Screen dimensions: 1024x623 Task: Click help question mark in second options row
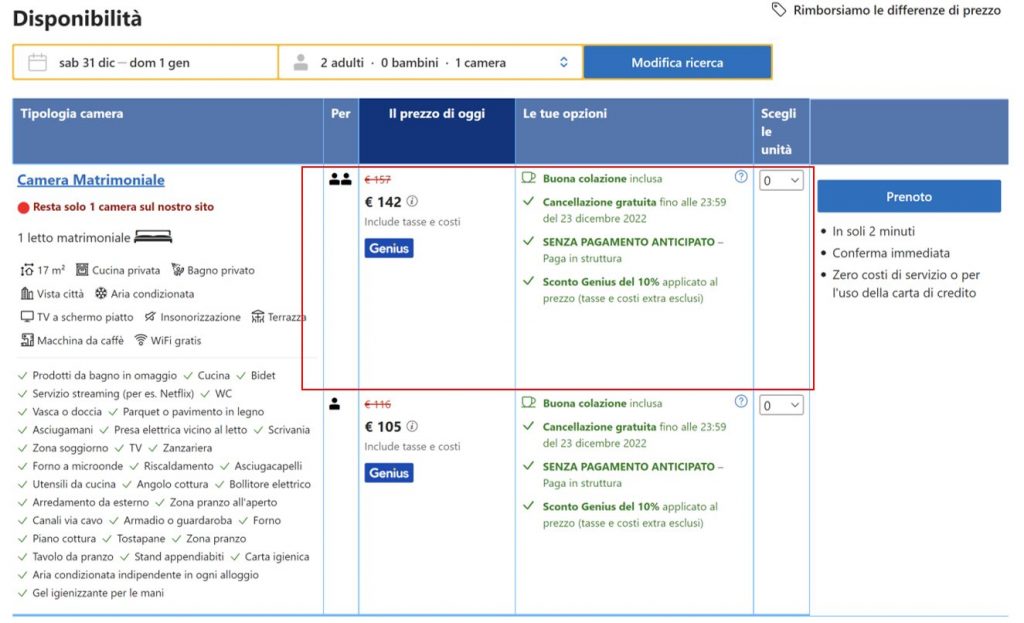point(741,402)
